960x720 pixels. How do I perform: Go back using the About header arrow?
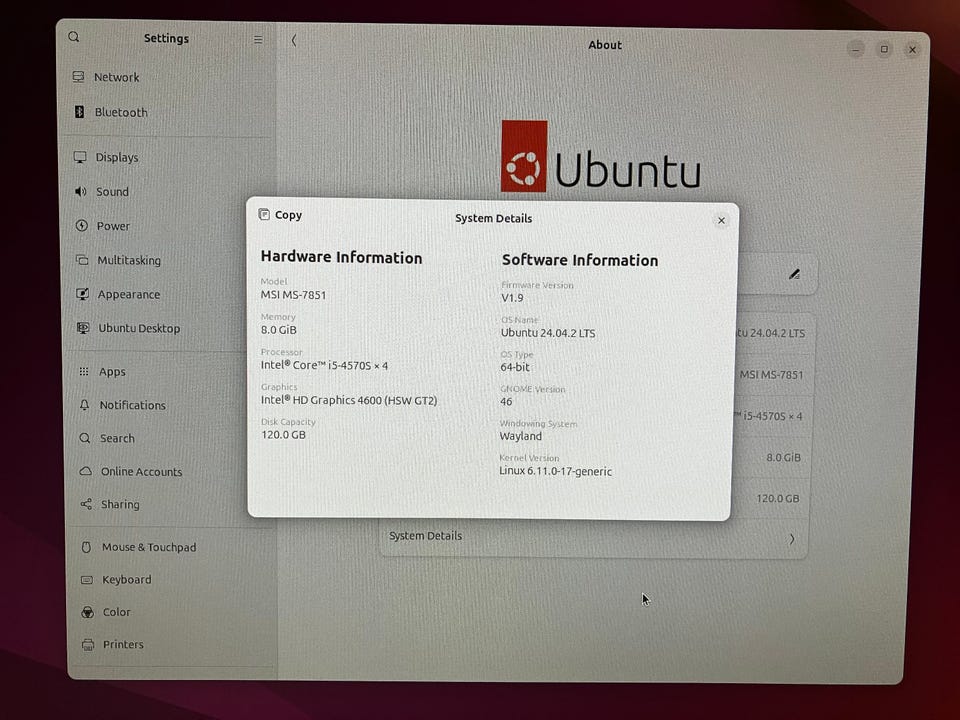pos(294,40)
